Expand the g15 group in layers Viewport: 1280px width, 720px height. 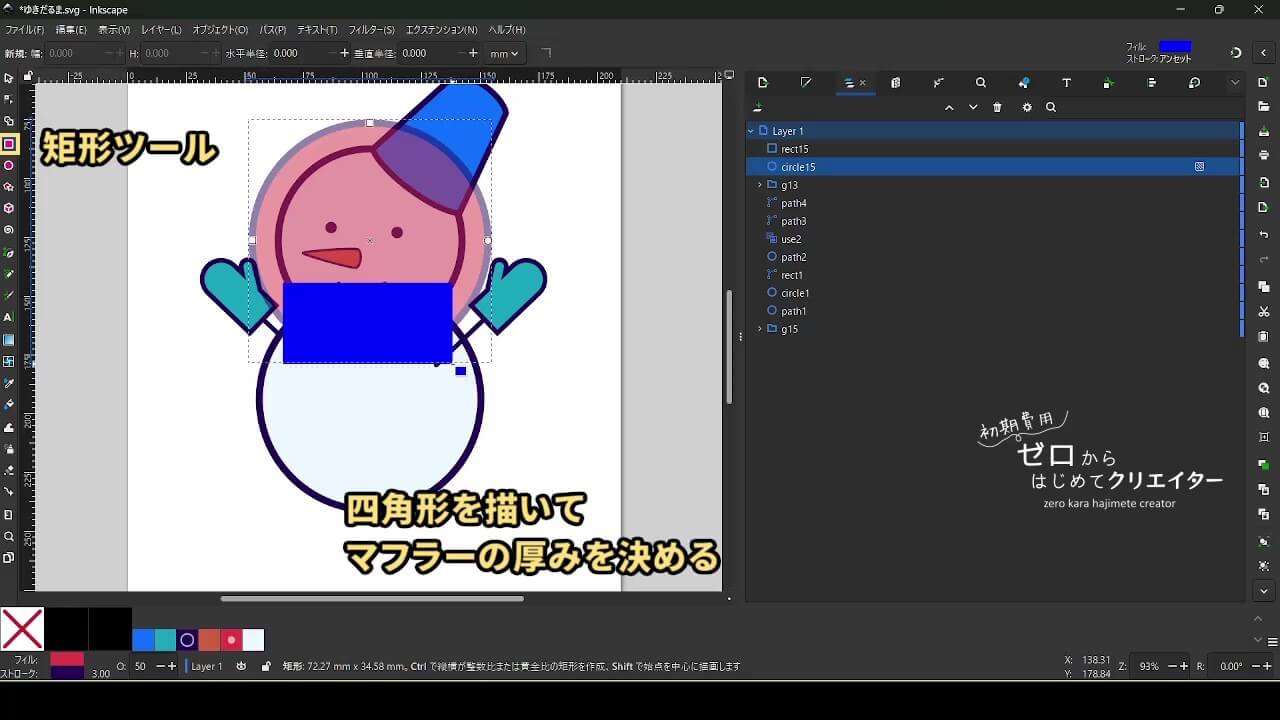coord(759,329)
